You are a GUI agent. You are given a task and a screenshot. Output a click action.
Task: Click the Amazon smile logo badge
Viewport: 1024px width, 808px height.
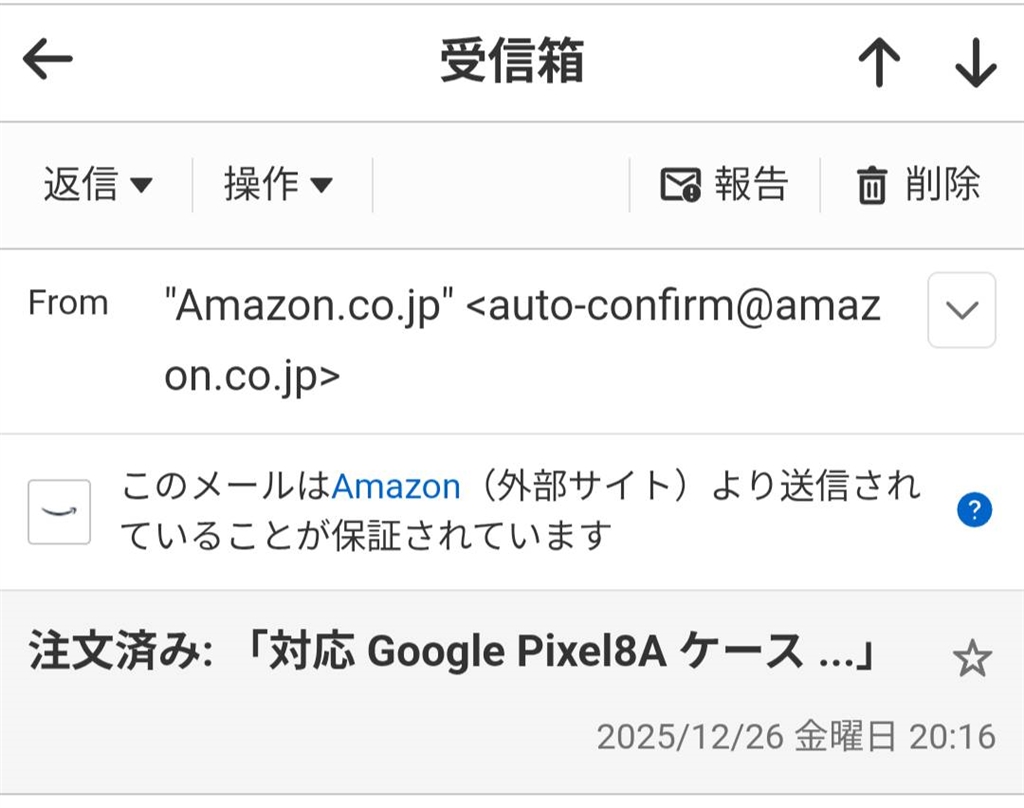pos(59,512)
